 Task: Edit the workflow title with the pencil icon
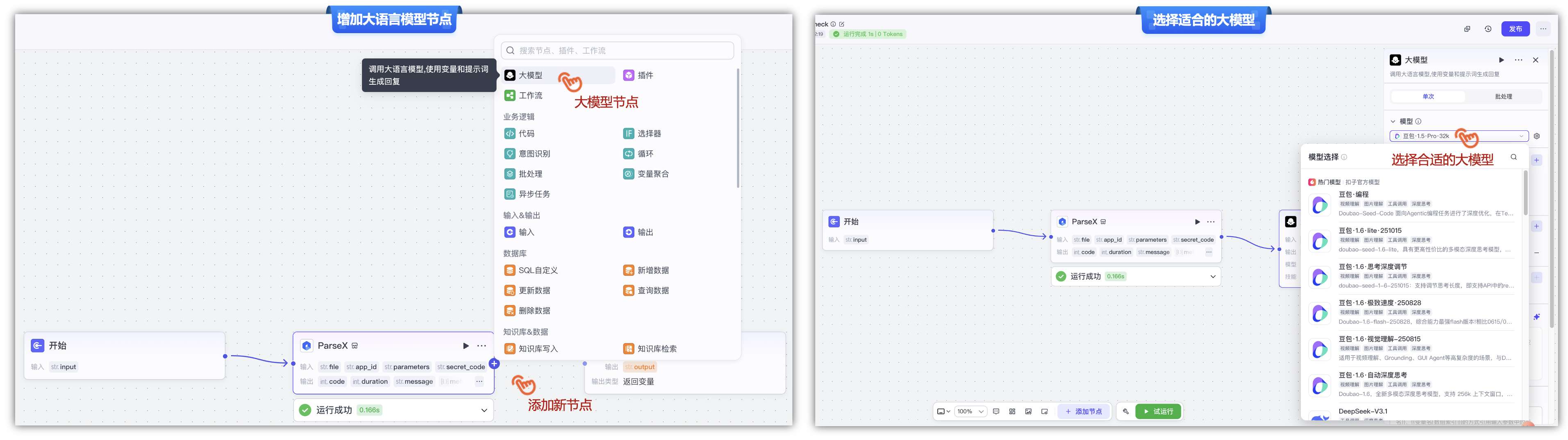click(842, 24)
